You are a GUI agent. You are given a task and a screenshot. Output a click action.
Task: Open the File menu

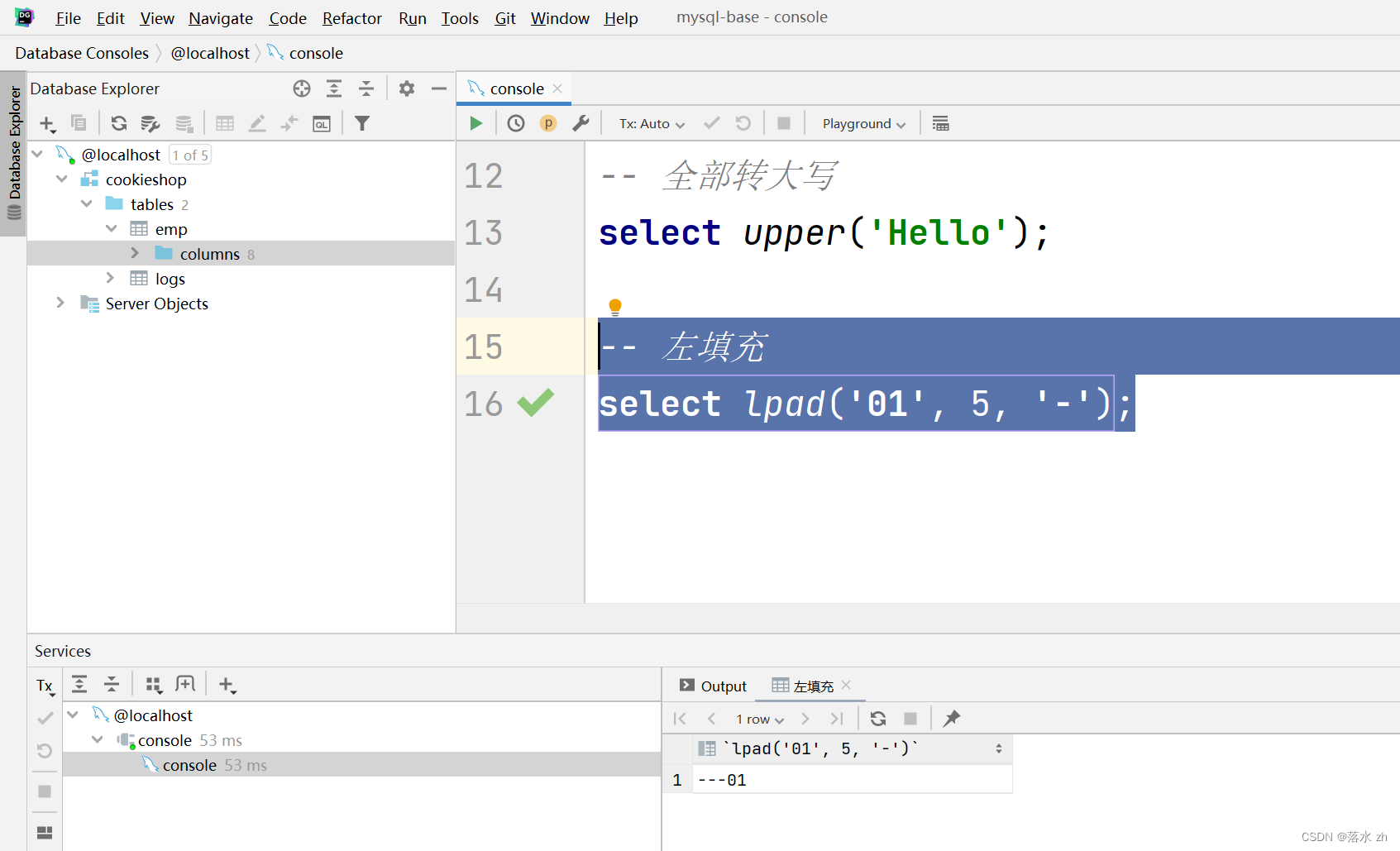[68, 18]
